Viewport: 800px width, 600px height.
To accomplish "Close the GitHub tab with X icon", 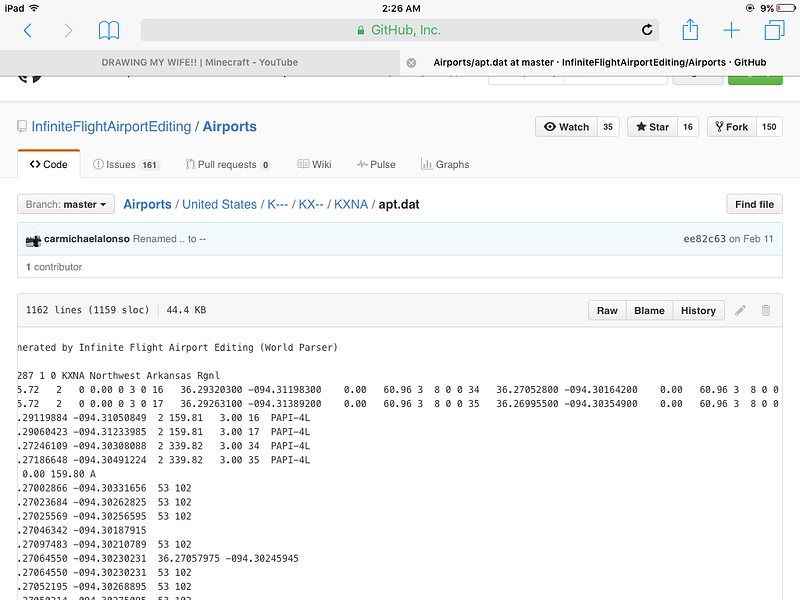I will 411,63.
